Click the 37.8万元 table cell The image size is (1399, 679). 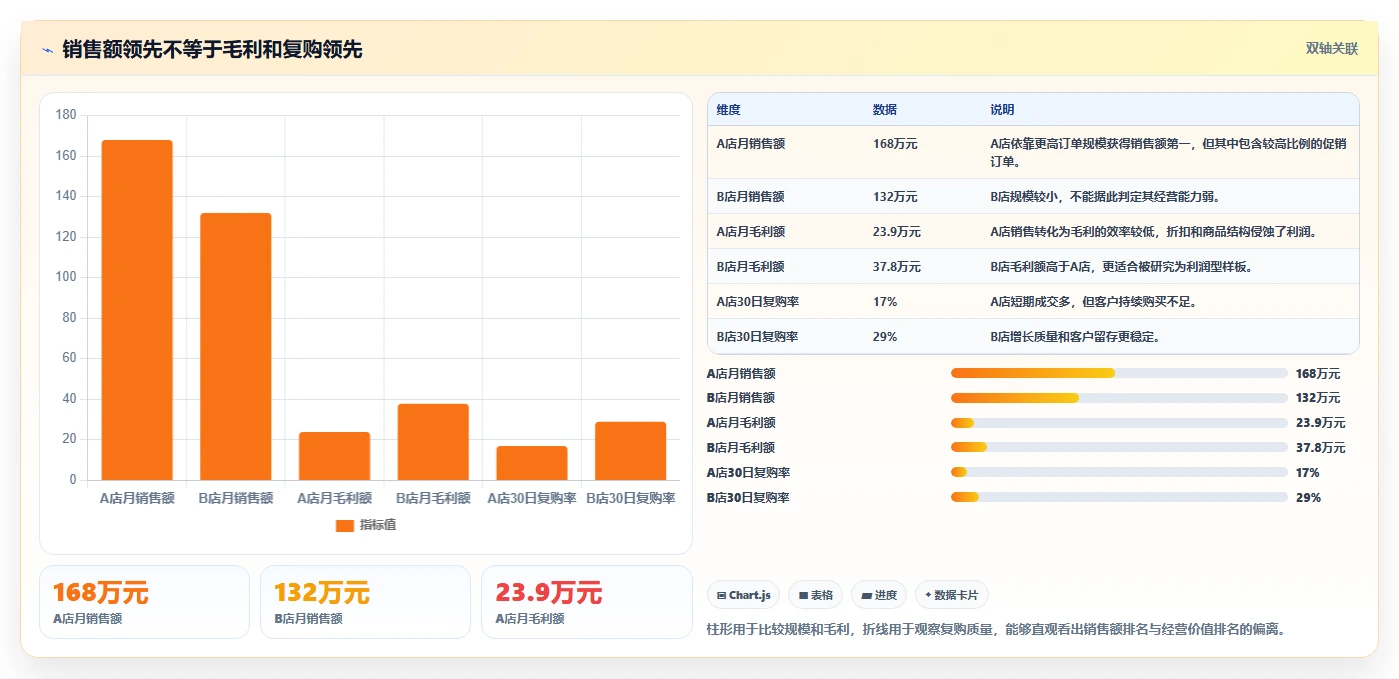pyautogui.click(x=897, y=267)
